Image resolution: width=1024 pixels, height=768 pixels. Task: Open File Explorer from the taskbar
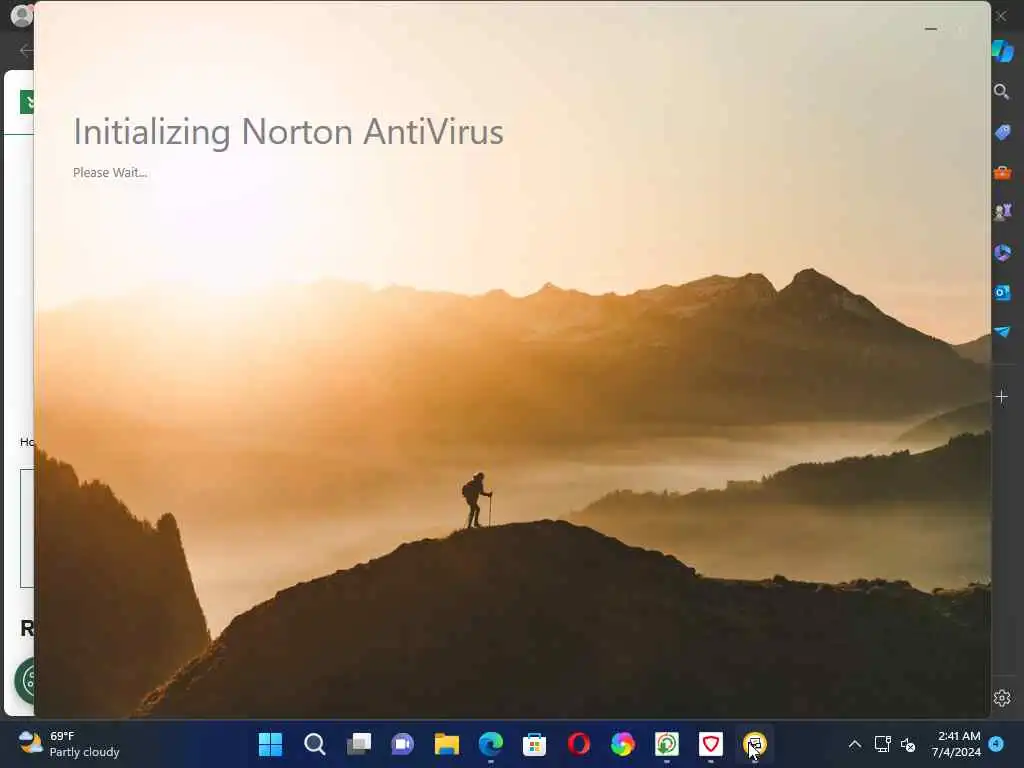click(x=447, y=744)
